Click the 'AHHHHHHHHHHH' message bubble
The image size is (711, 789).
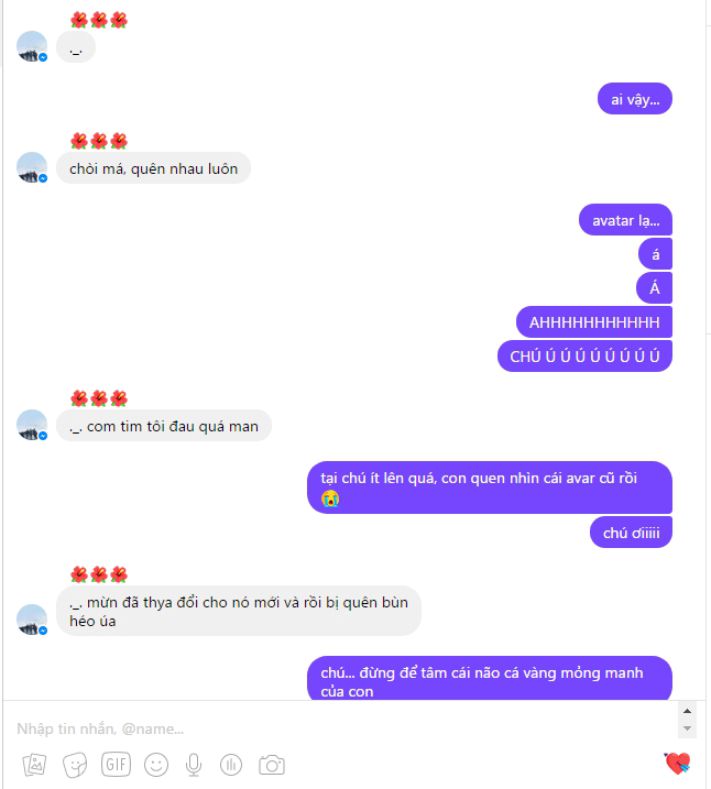pyautogui.click(x=594, y=322)
